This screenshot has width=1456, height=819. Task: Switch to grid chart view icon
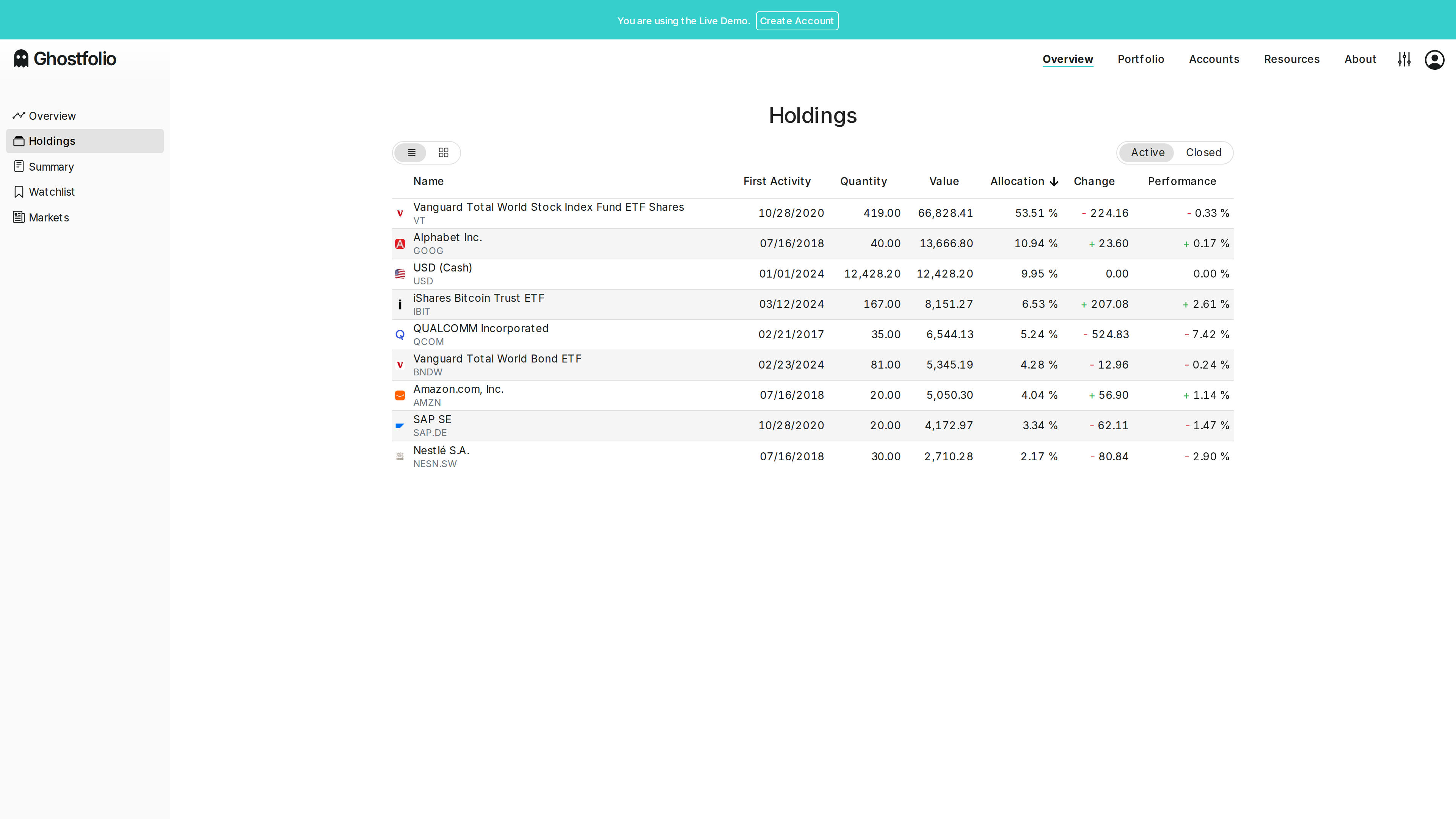444,152
